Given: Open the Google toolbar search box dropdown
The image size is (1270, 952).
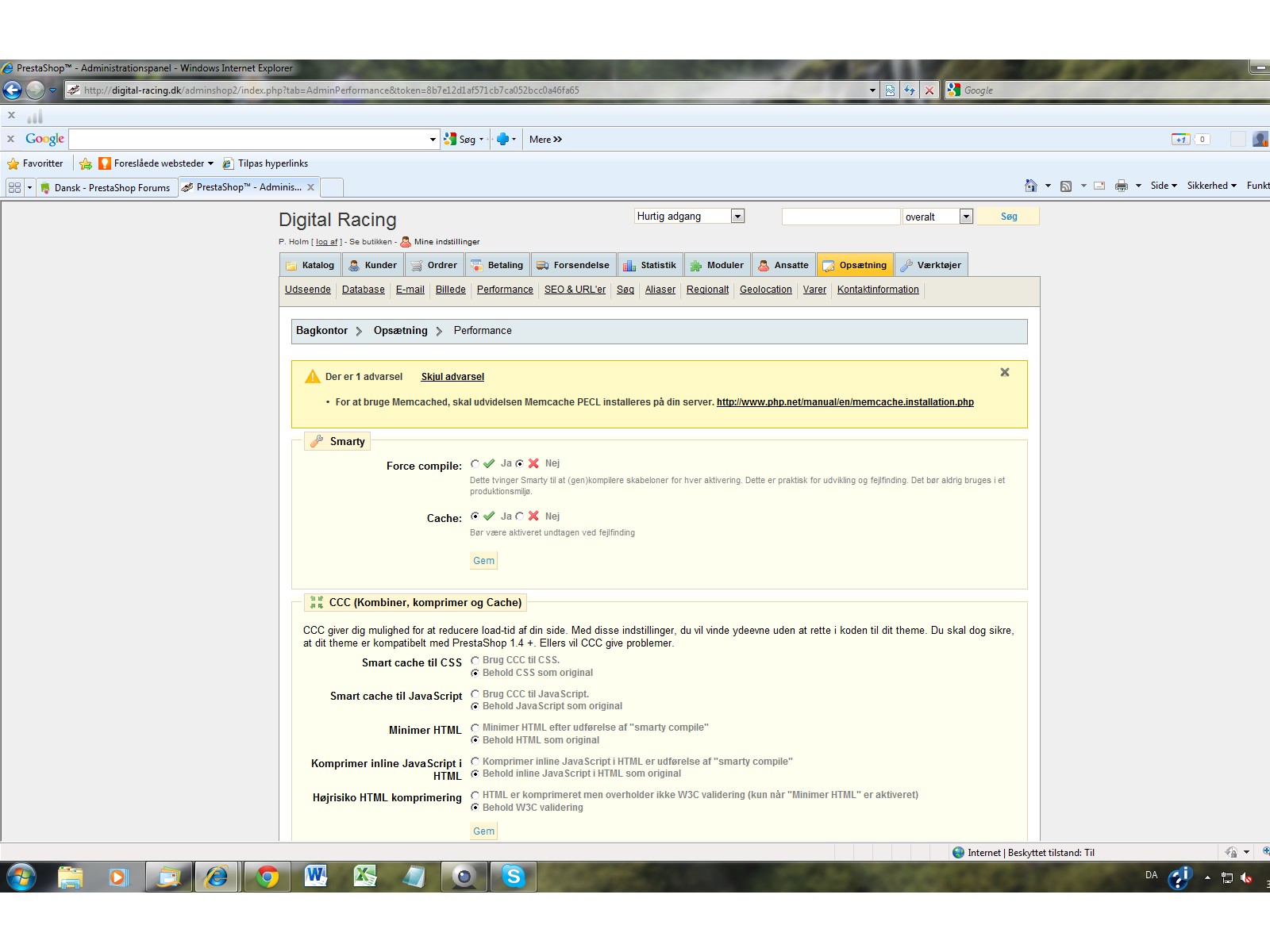Looking at the screenshot, I should point(433,140).
